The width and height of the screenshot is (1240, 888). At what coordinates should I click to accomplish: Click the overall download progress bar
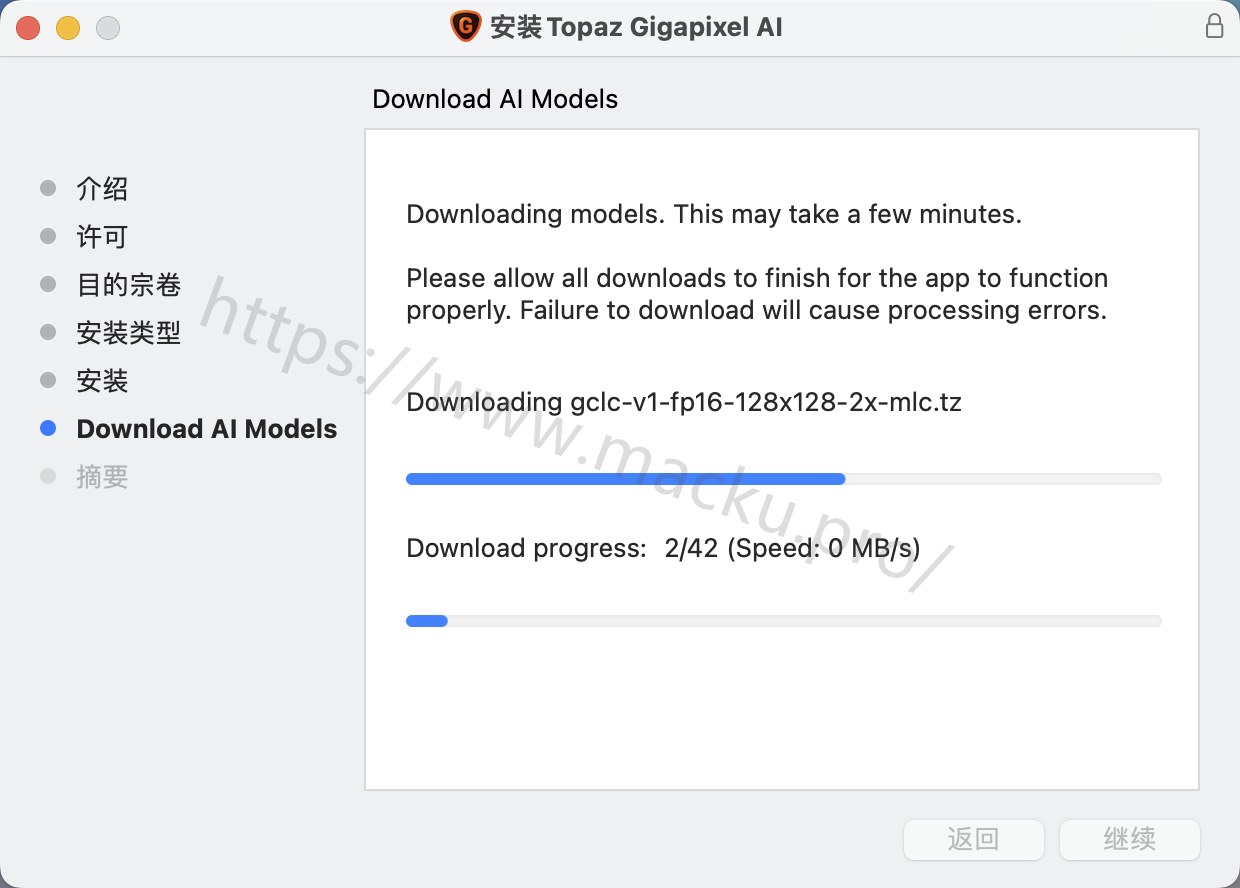[x=784, y=621]
